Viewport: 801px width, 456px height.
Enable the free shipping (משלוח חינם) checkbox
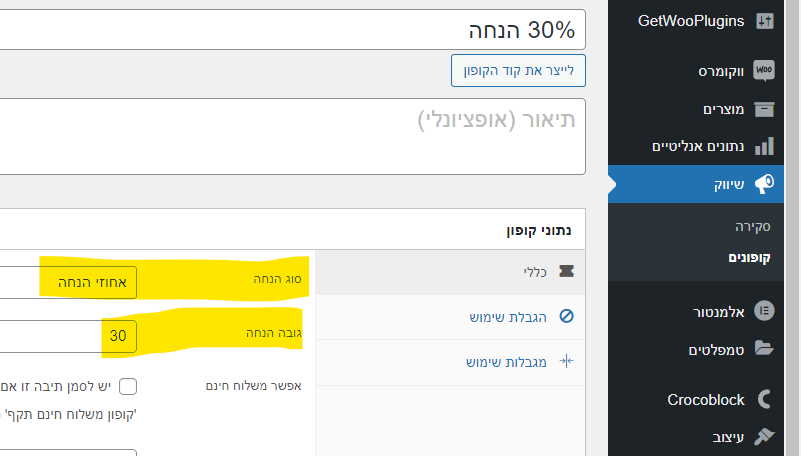tap(128, 386)
